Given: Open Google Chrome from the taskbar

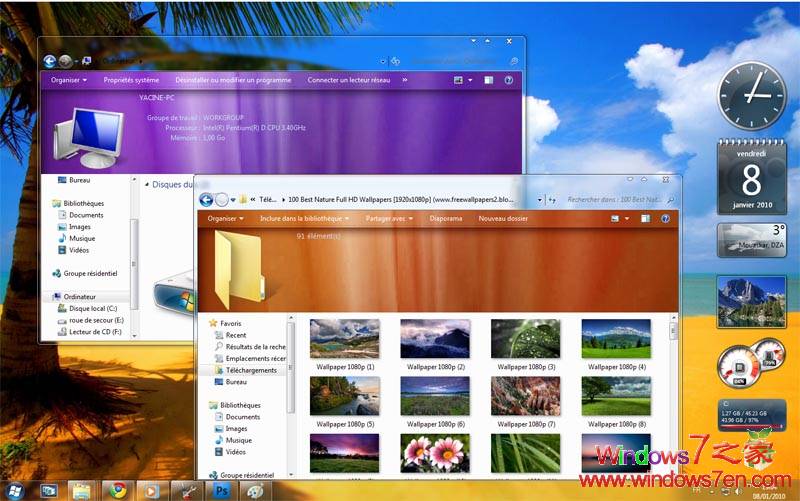Looking at the screenshot, I should tap(118, 491).
